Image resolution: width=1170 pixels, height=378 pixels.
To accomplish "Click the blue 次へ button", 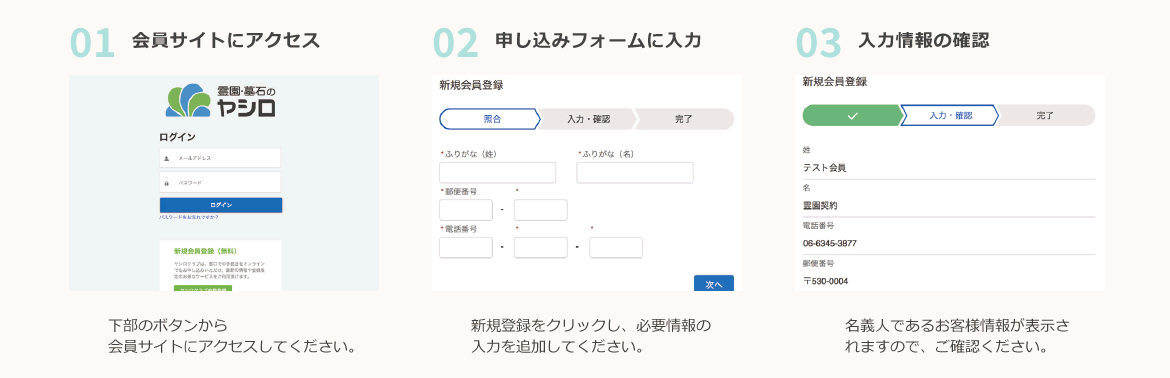I will click(x=714, y=283).
